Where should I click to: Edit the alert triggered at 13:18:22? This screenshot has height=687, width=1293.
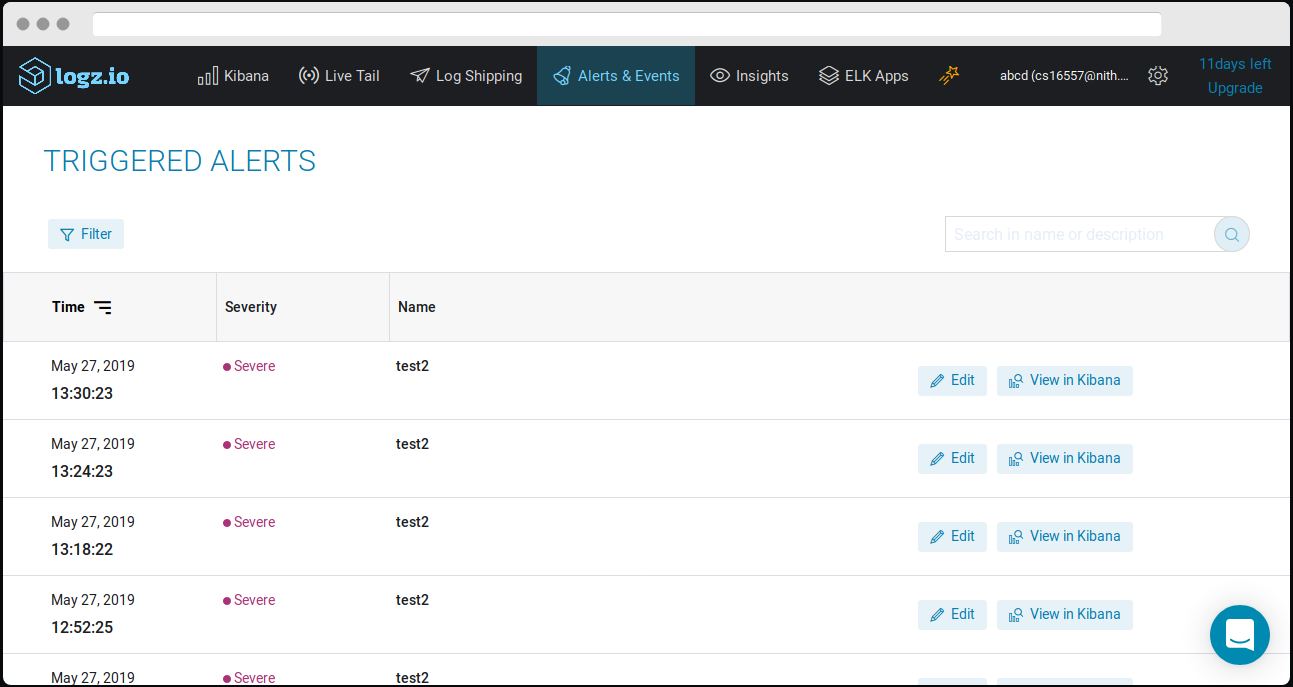point(953,537)
